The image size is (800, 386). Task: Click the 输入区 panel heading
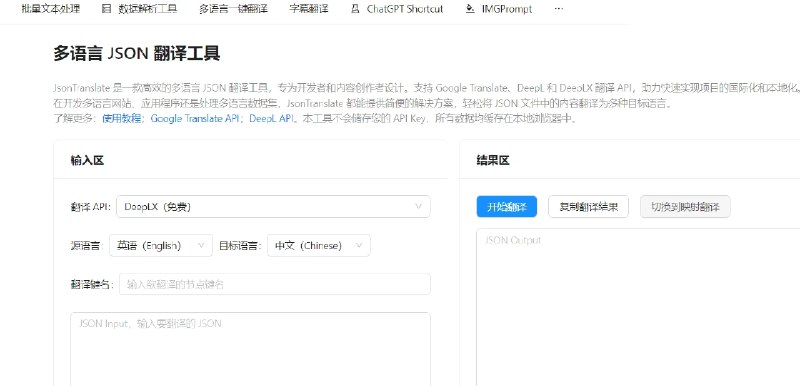click(87, 161)
